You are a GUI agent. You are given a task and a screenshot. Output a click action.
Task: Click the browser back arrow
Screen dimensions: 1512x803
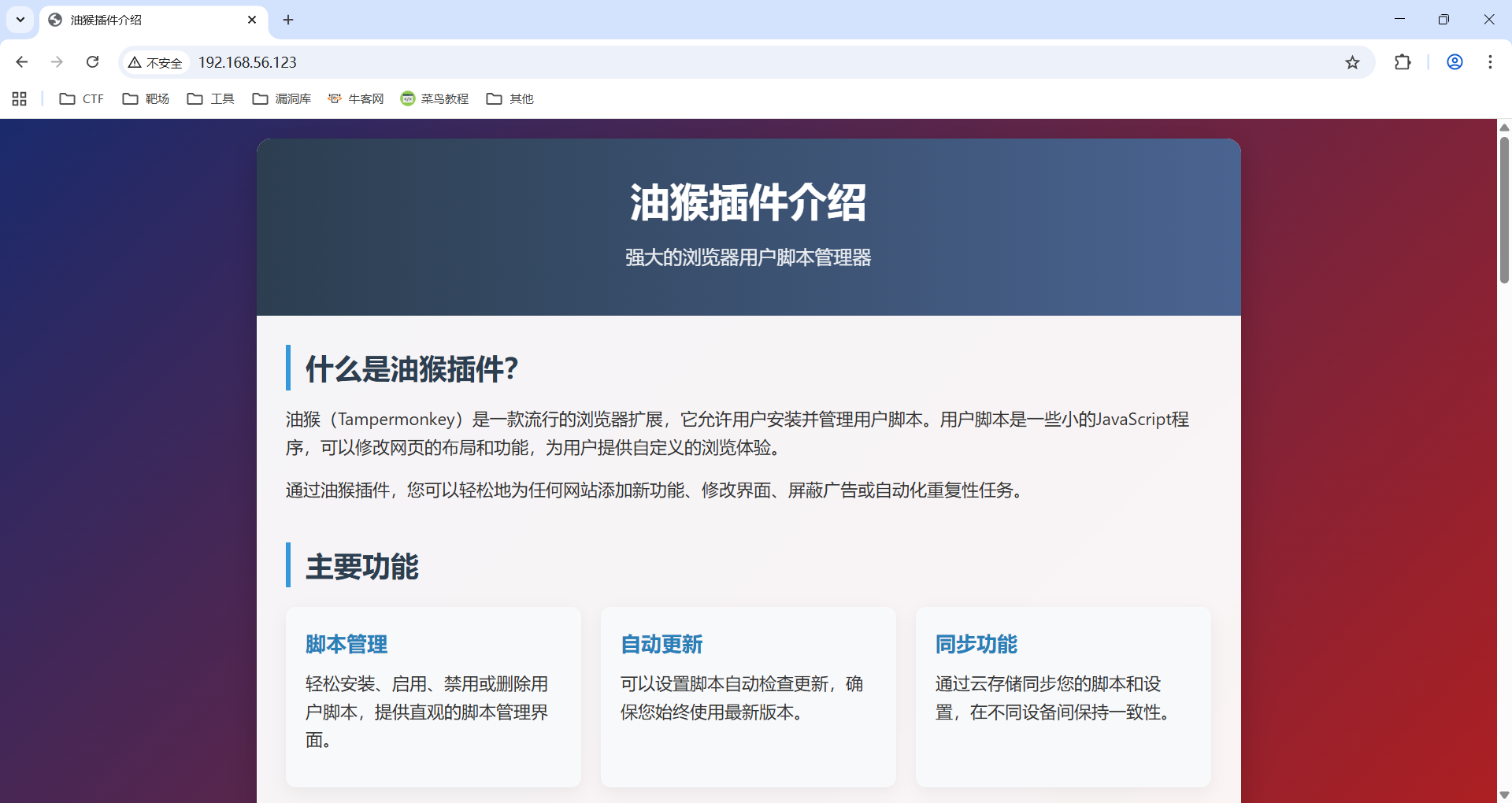[22, 62]
